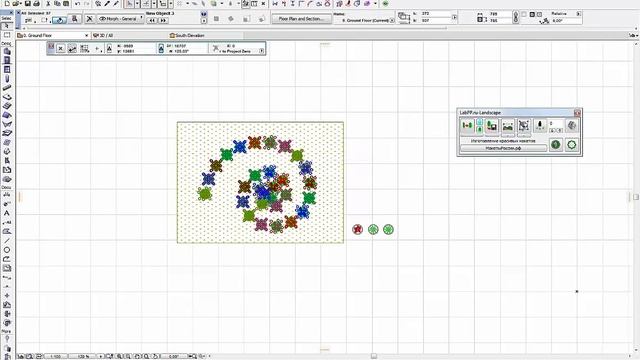
Task: Expand the Relative options arrow
Action: click(x=578, y=14)
